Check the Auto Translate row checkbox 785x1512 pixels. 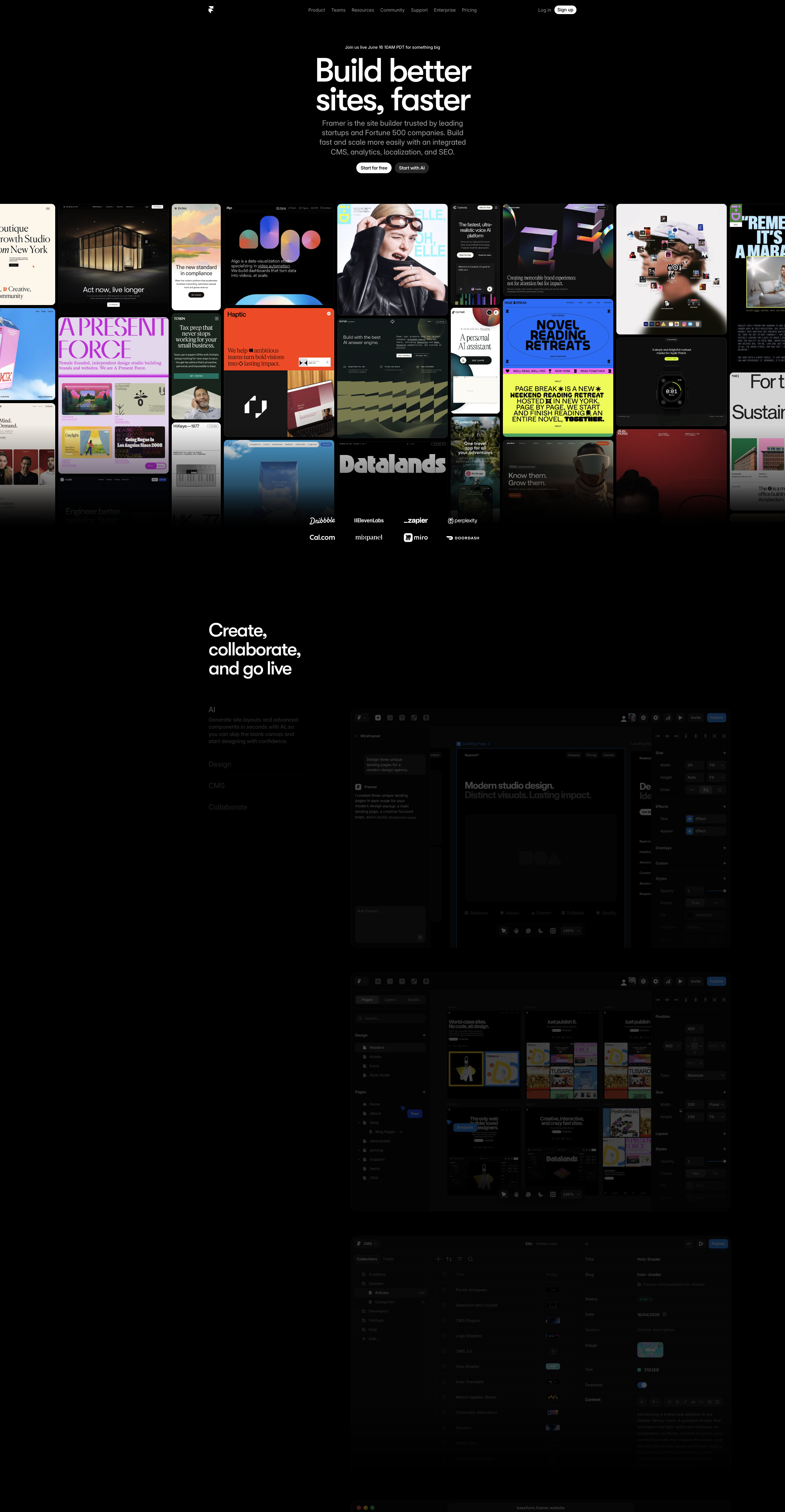444,1382
